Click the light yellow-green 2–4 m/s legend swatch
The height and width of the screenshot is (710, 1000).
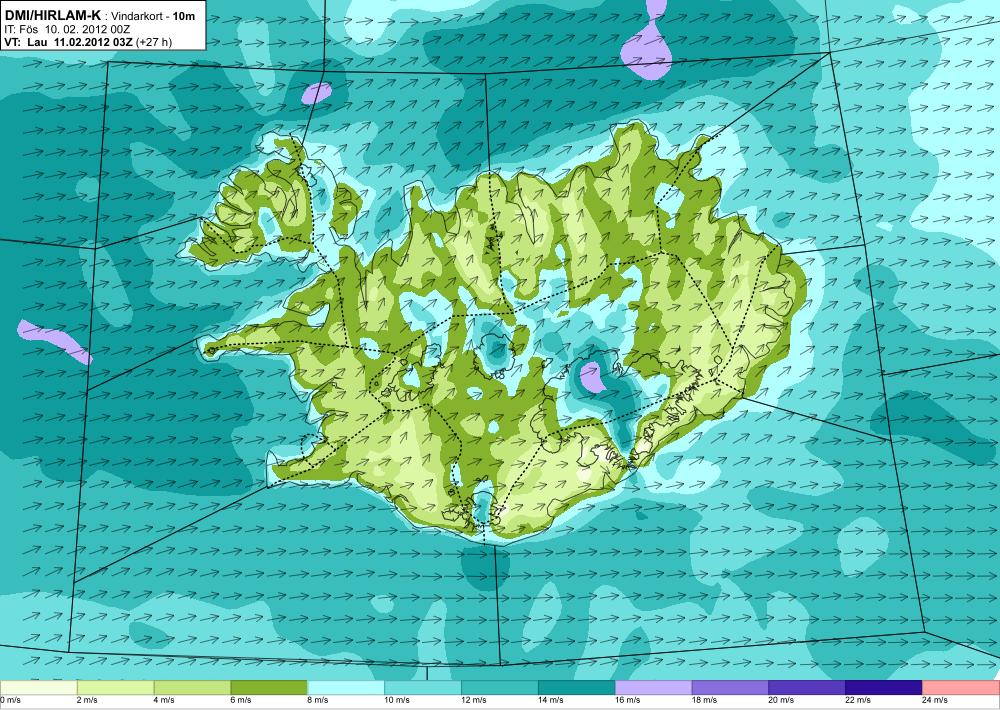115,688
